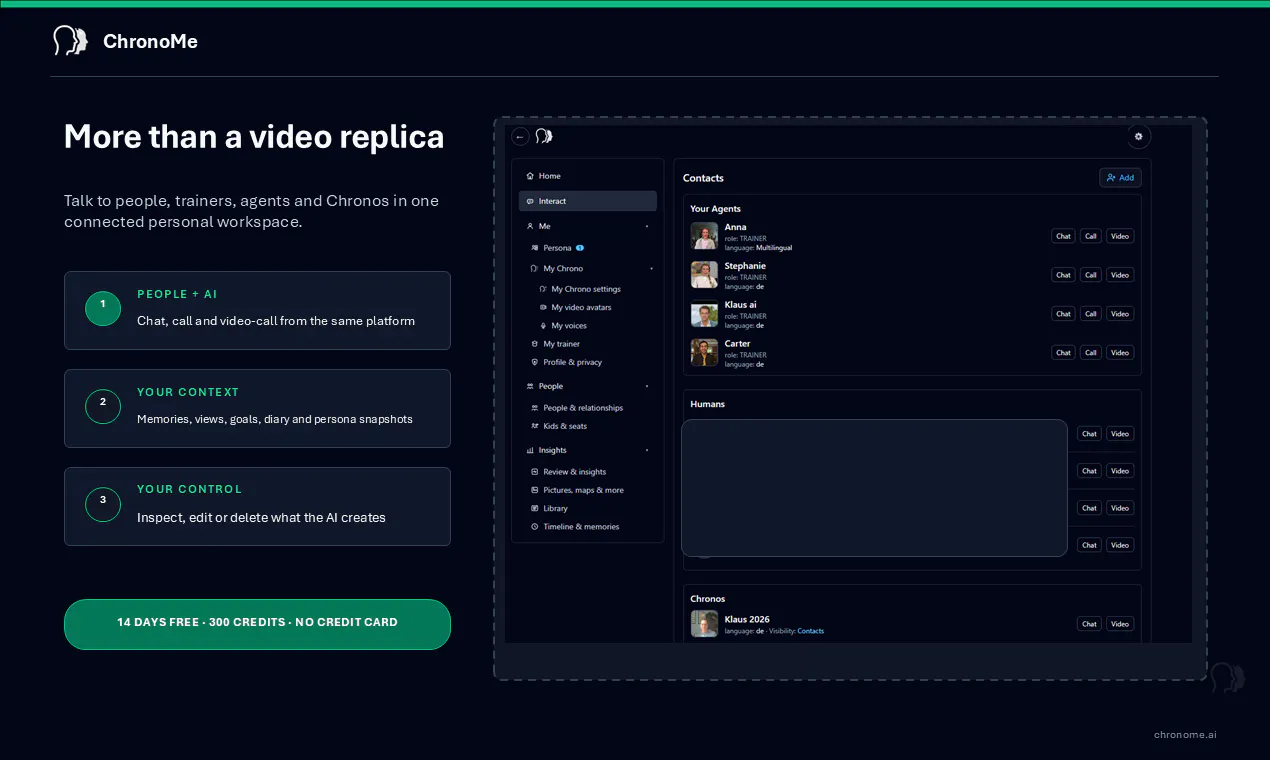Open Chat with Stephanie
The height and width of the screenshot is (760, 1270).
point(1063,275)
